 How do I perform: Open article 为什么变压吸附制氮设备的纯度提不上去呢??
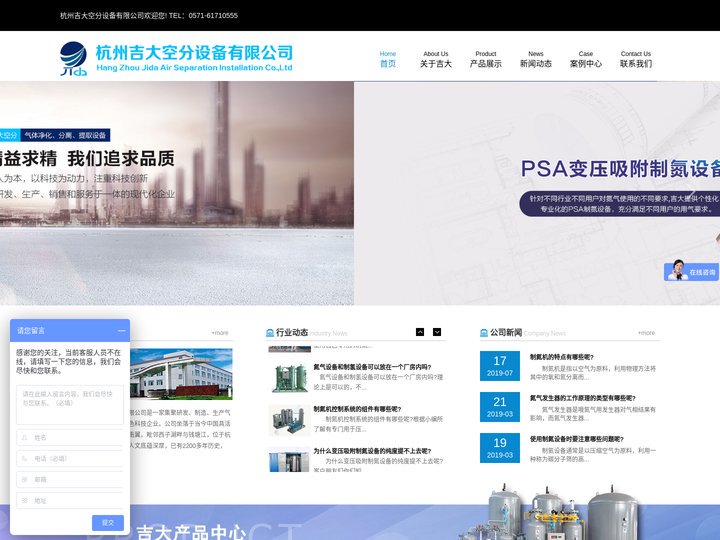[372, 451]
